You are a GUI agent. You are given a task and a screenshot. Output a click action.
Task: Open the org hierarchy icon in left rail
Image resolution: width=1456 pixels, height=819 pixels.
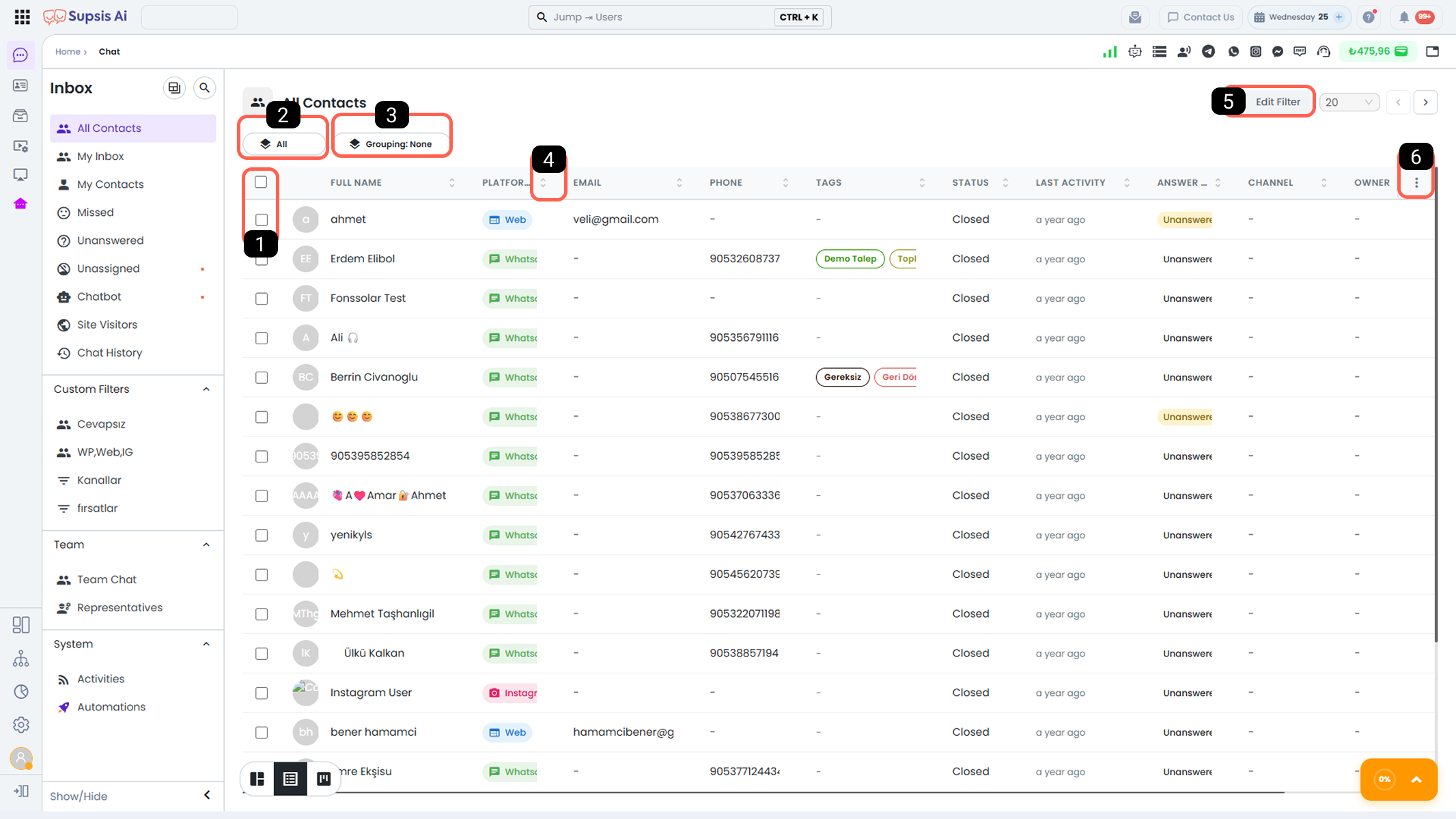(21, 658)
